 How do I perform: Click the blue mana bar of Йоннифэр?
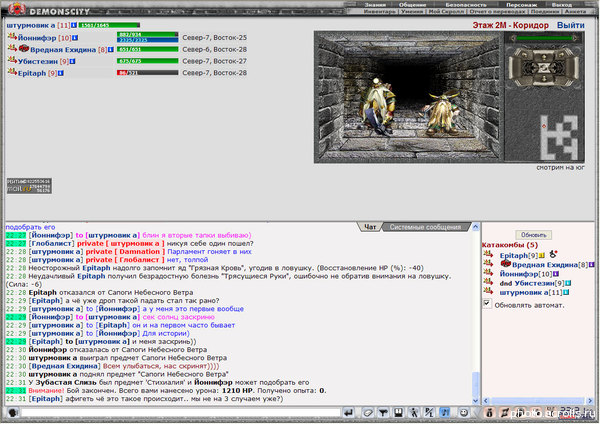click(x=147, y=40)
